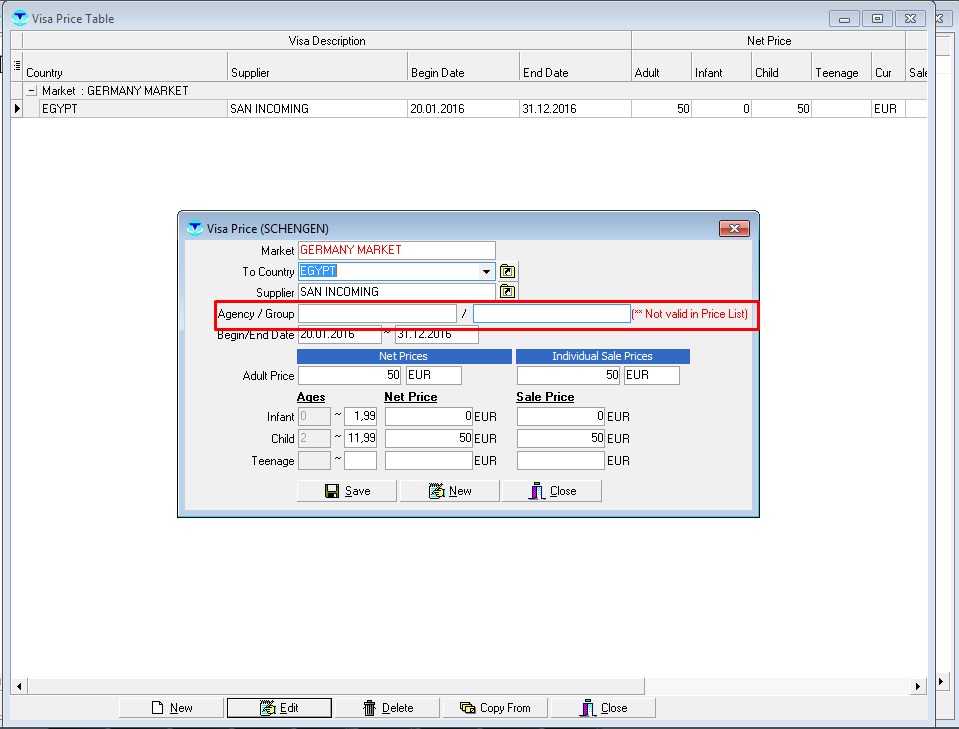Close the Visa Price dialog via Close button
959x729 pixels.
[552, 491]
